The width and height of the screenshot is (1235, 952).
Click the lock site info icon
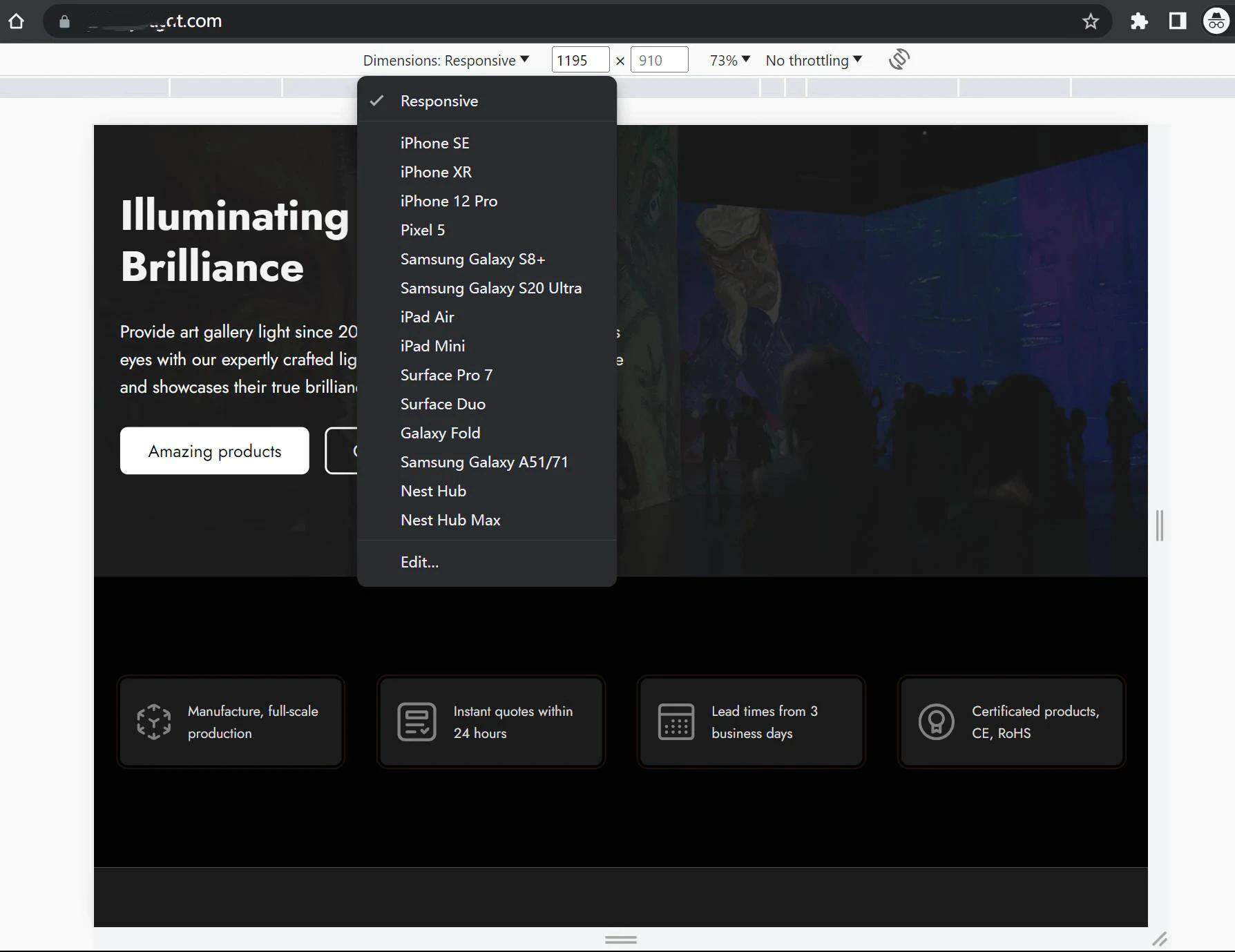click(64, 21)
